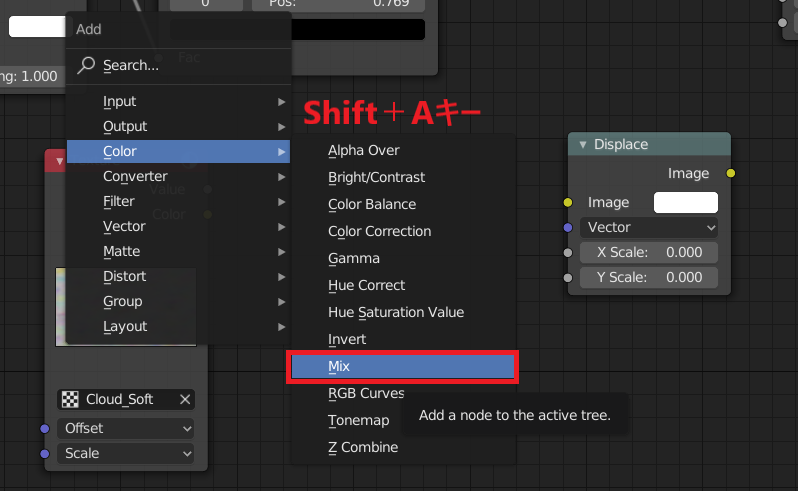Click the Displace node header

649,145
